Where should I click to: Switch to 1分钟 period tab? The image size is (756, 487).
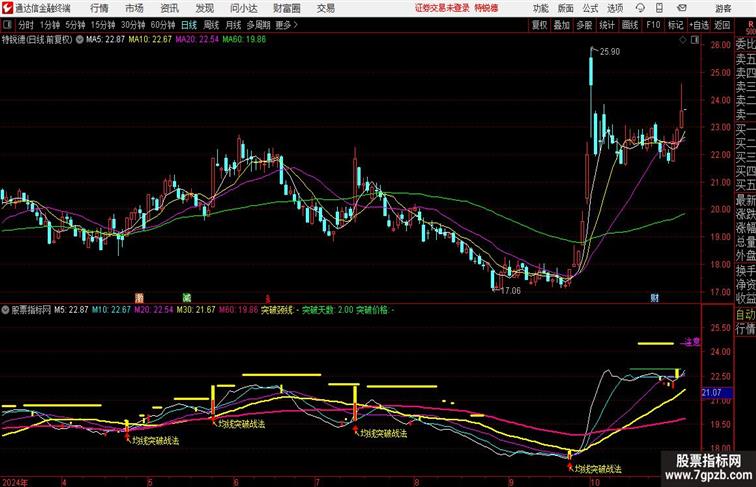[50, 25]
